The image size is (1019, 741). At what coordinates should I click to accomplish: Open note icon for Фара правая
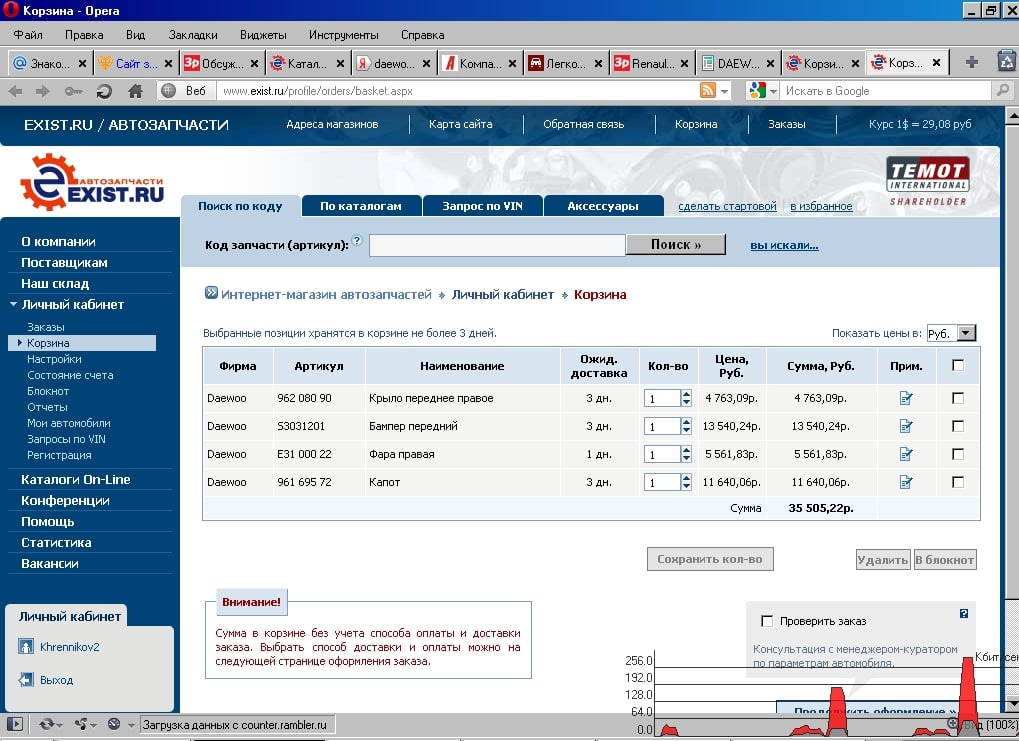click(906, 454)
